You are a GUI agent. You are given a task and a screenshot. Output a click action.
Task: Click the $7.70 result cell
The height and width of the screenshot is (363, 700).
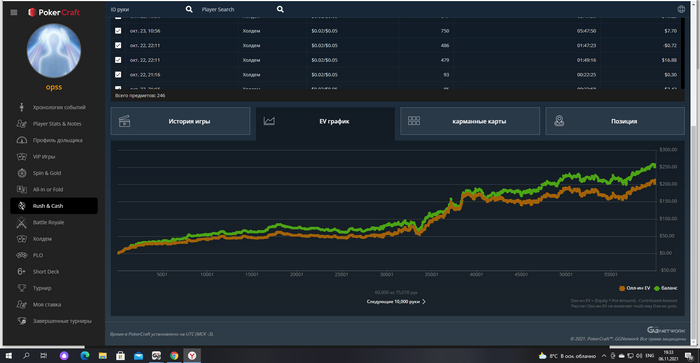pos(670,31)
